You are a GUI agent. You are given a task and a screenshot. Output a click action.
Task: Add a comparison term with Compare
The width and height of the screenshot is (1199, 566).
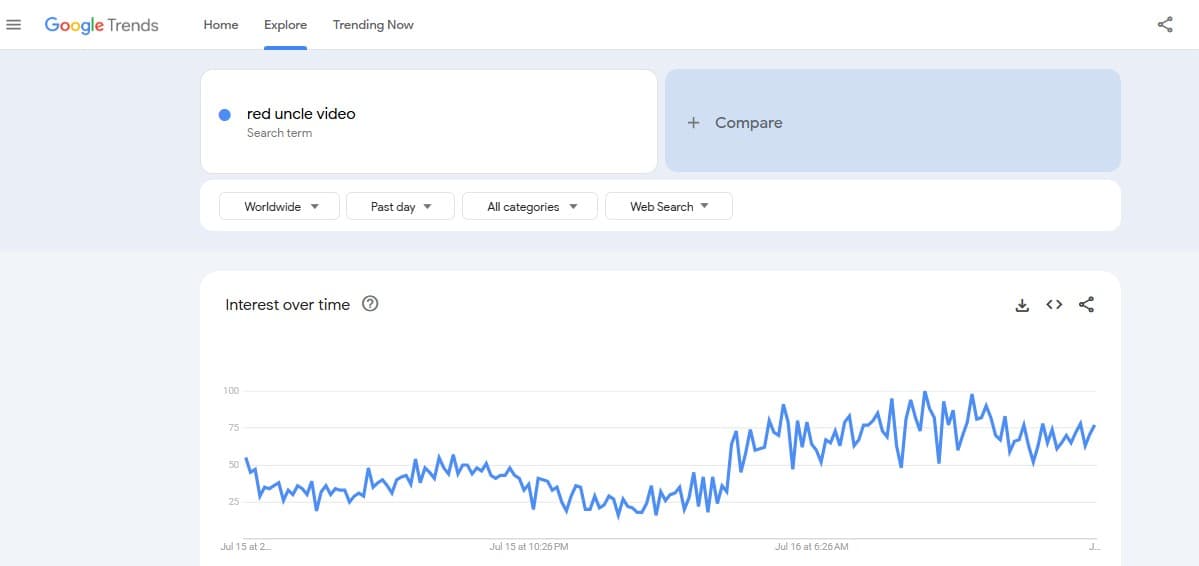pyautogui.click(x=892, y=121)
